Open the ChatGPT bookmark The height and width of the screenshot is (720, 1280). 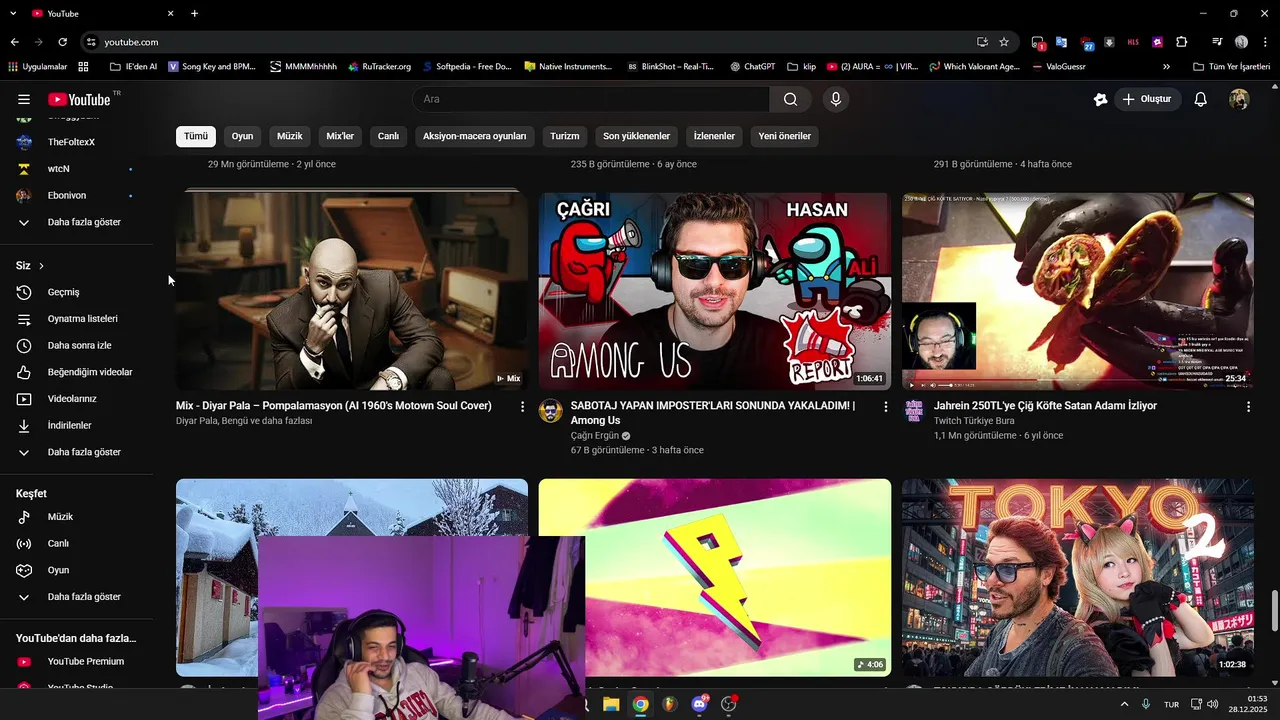[752, 67]
